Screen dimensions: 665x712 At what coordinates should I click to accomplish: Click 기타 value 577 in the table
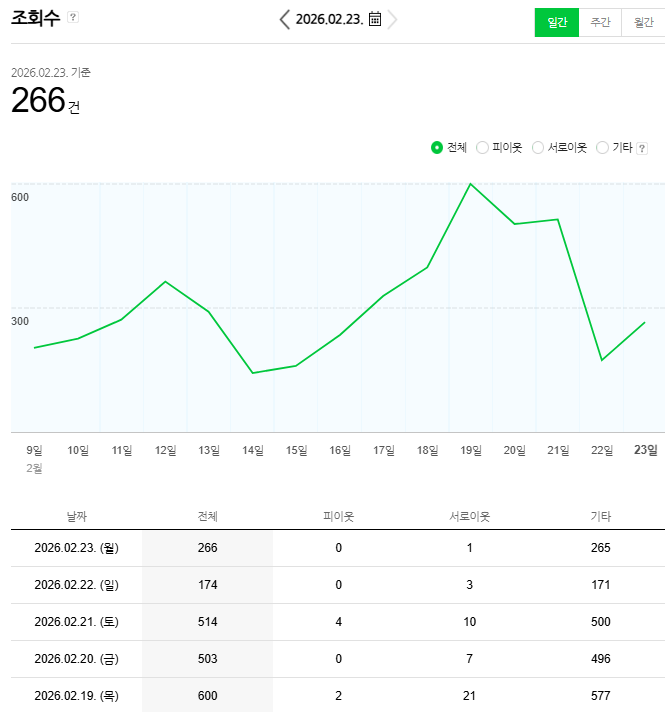pyautogui.click(x=600, y=696)
